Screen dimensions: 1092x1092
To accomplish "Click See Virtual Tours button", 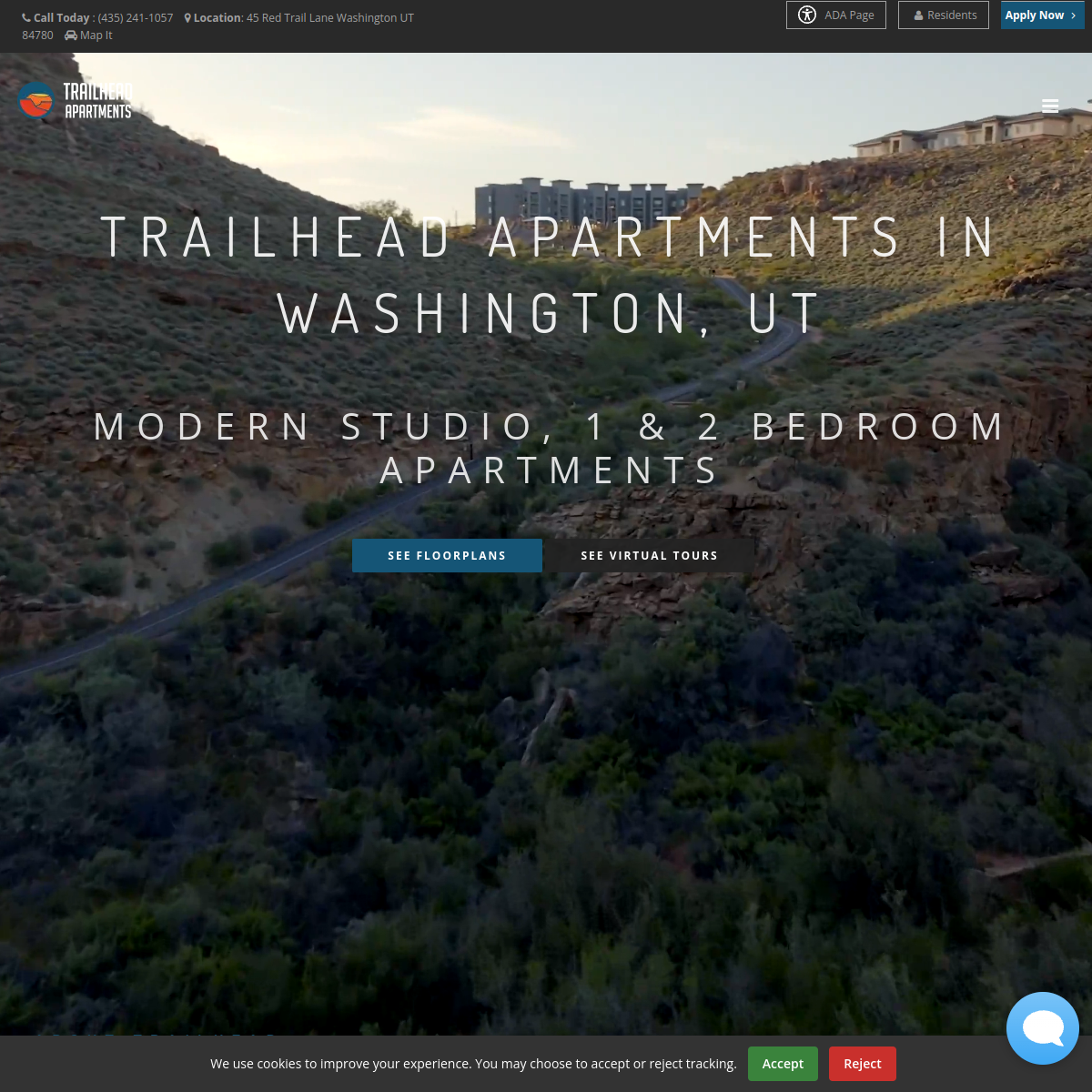I will [x=650, y=555].
